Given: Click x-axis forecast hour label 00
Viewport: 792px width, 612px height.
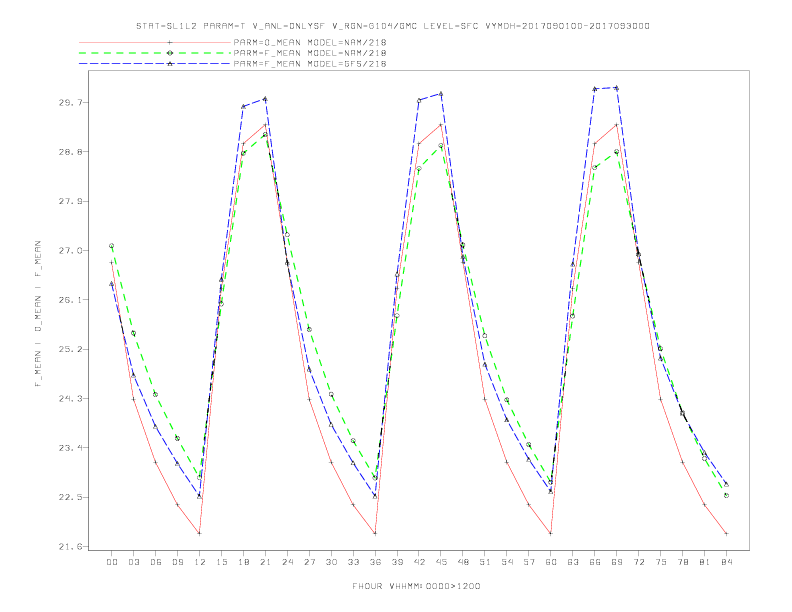Looking at the screenshot, I should [112, 562].
